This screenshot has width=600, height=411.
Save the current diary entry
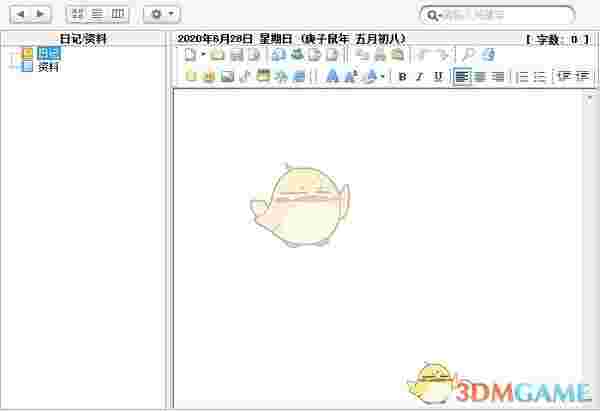coord(236,55)
